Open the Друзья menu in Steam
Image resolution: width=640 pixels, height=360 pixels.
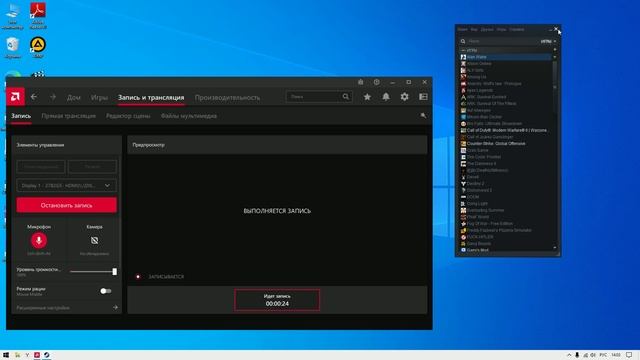[x=487, y=29]
